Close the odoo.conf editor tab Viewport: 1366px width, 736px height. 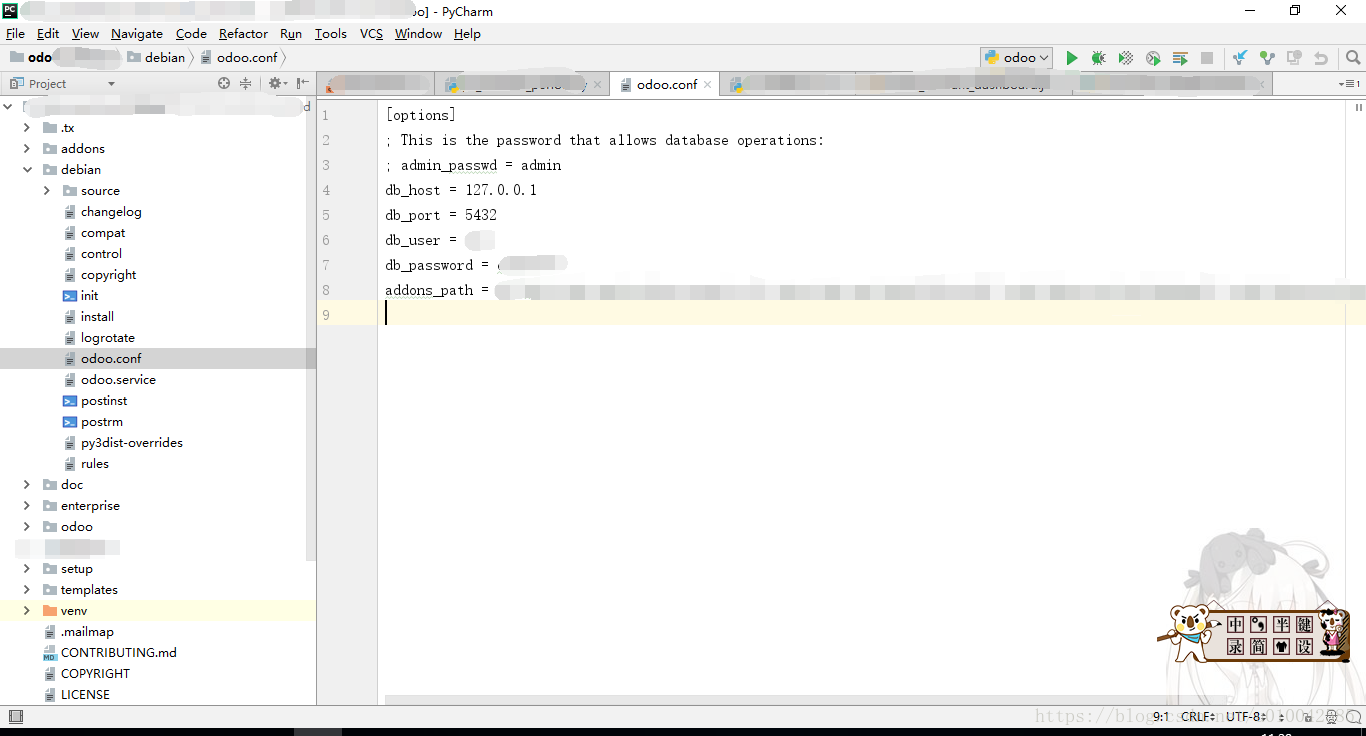(708, 85)
